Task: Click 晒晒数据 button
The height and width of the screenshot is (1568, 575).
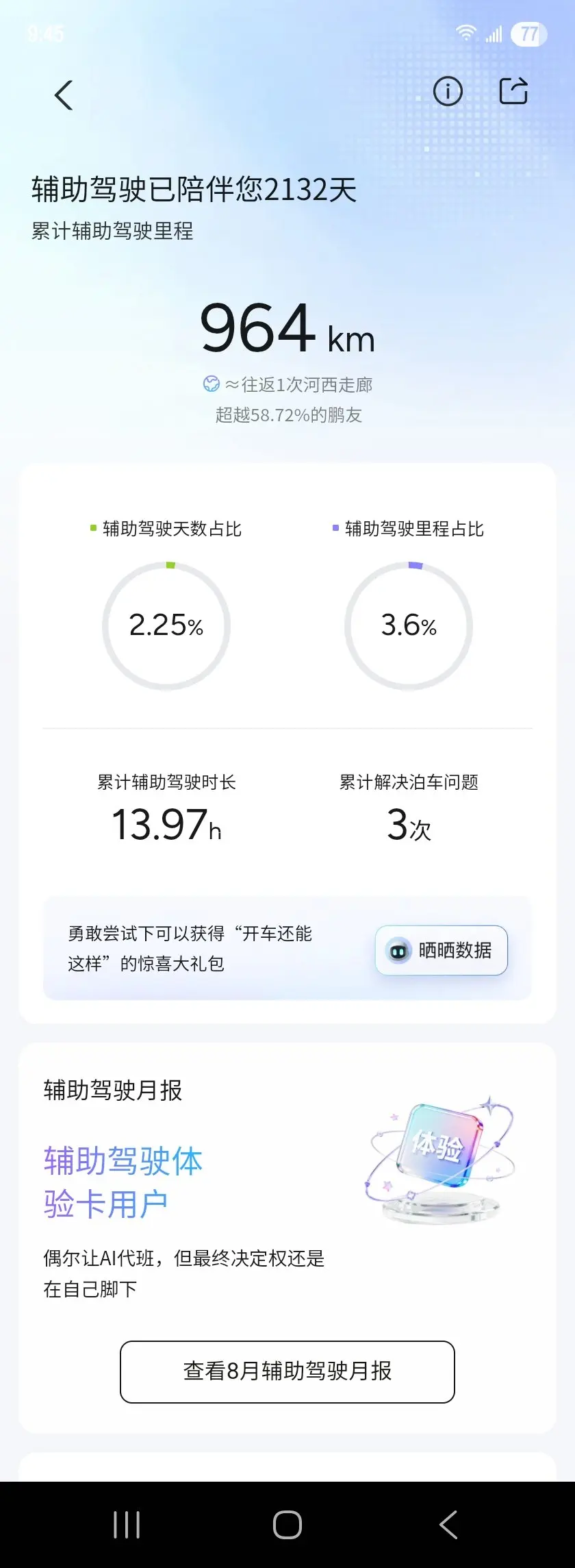Action: click(442, 950)
